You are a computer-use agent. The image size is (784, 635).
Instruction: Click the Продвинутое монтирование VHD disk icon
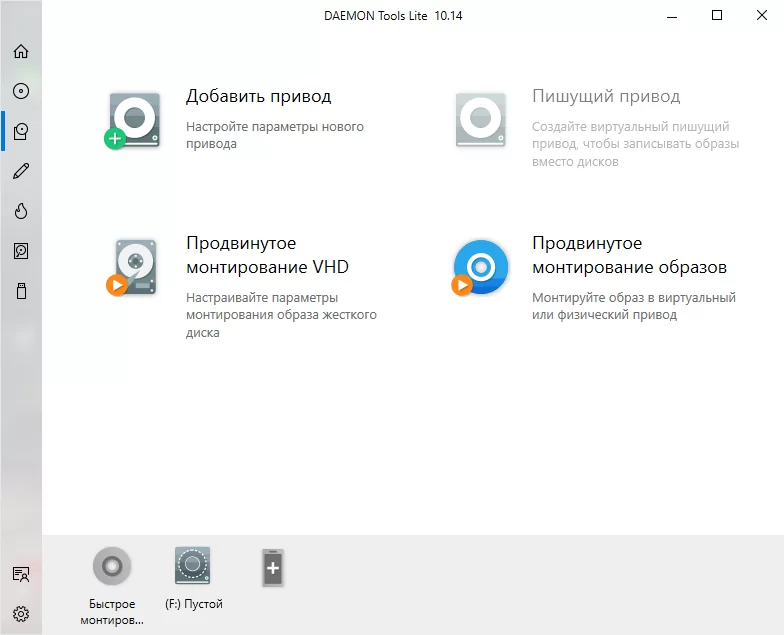coord(132,268)
